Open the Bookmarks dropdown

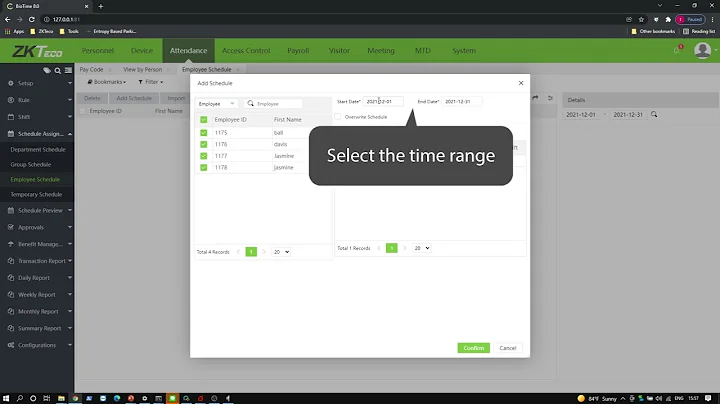107,82
